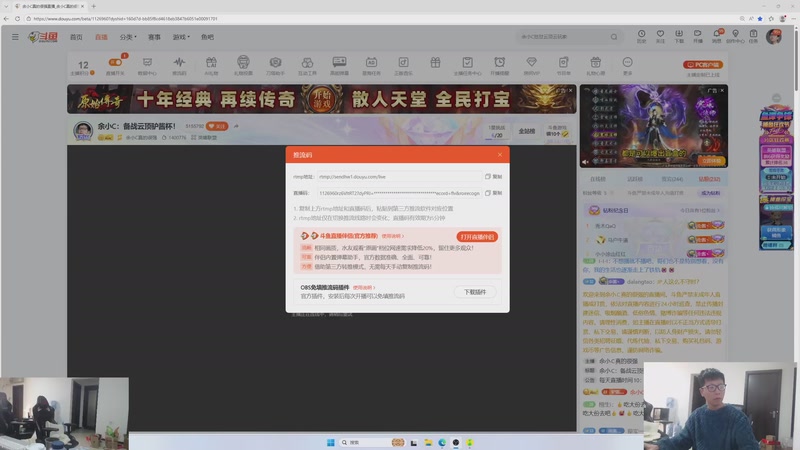The width and height of the screenshot is (800, 450).
Task: Copy the 直播码 stream key
Action: [493, 193]
